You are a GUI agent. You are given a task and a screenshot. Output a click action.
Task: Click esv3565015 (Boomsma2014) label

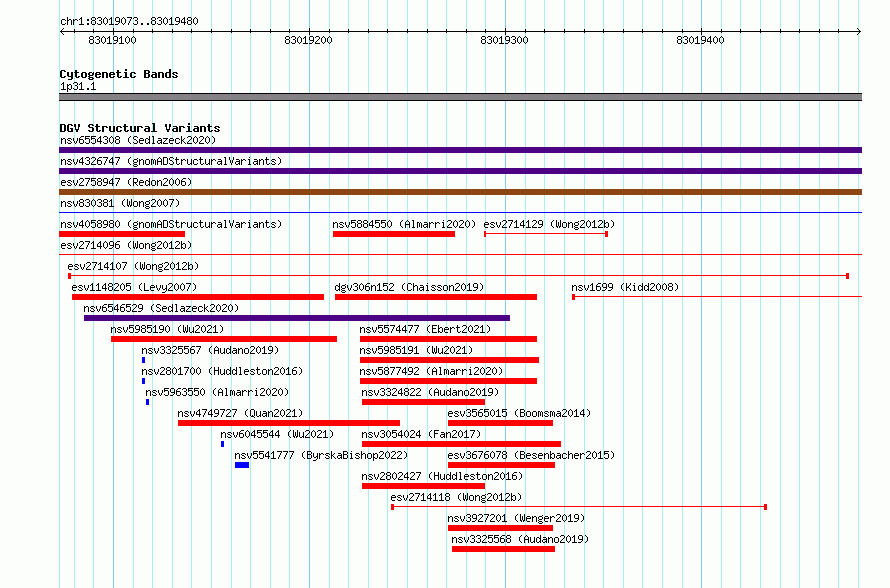[x=519, y=413]
